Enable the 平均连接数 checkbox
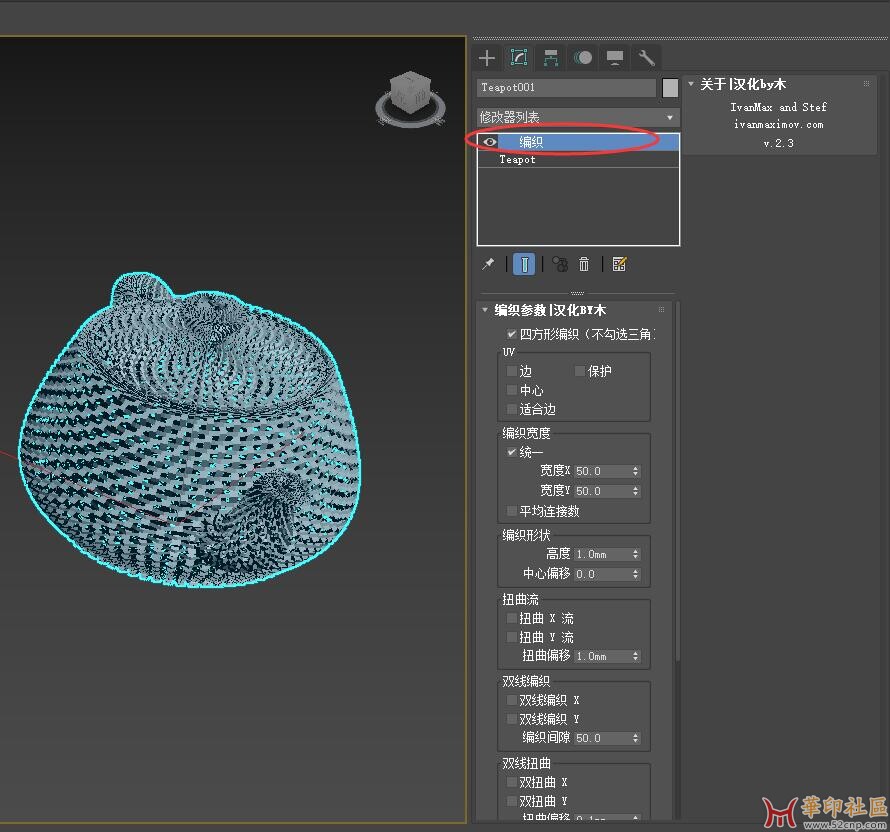This screenshot has height=832, width=890. [511, 511]
